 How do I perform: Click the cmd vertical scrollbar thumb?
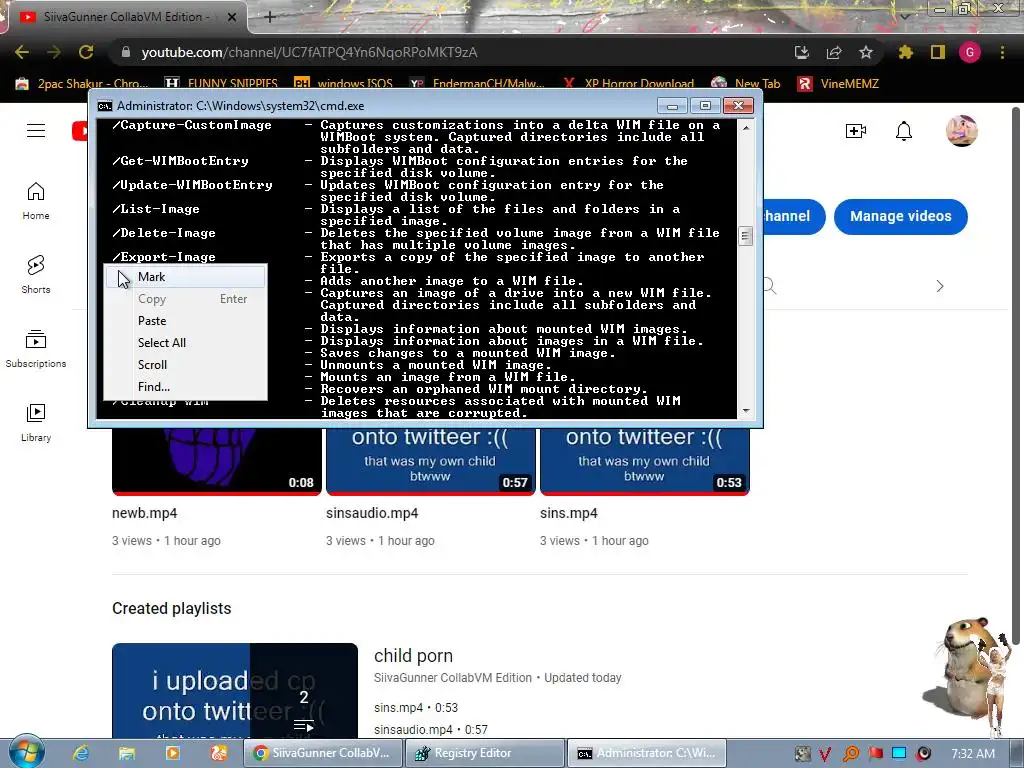click(x=745, y=236)
